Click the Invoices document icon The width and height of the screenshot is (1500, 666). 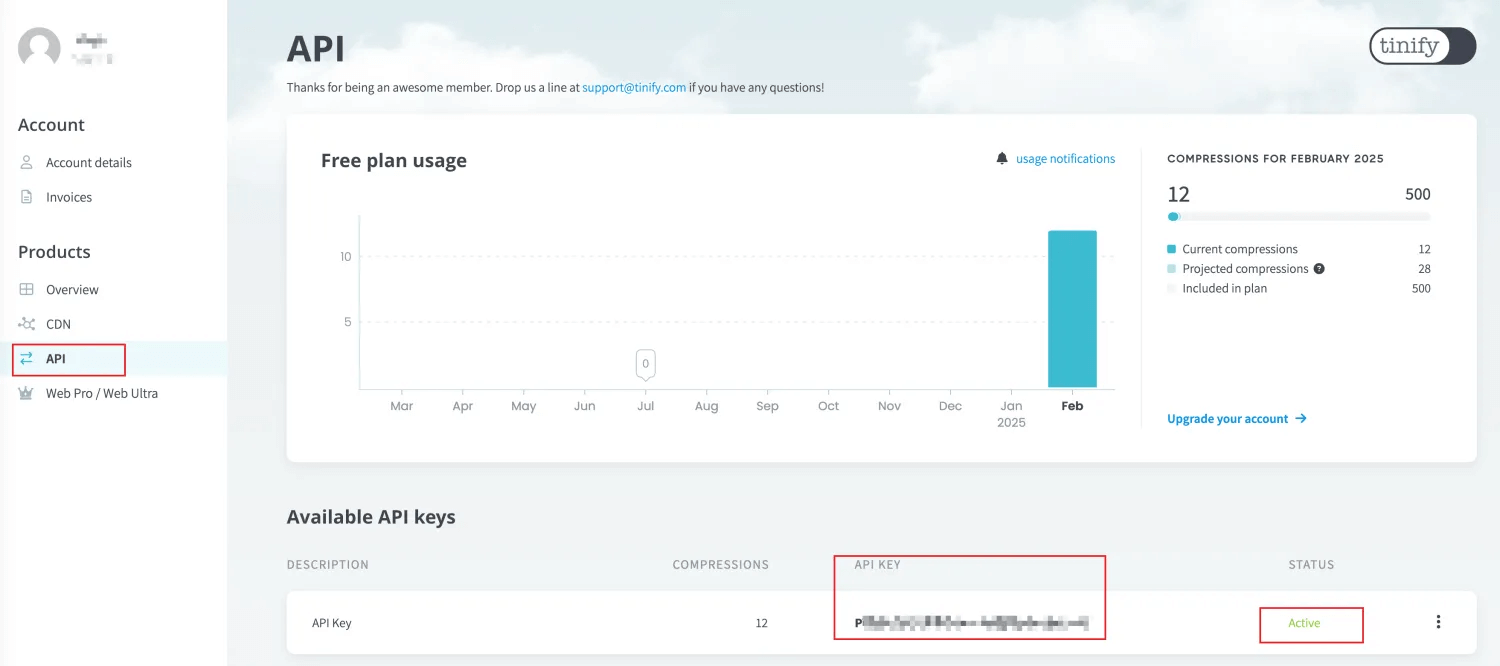tap(27, 197)
